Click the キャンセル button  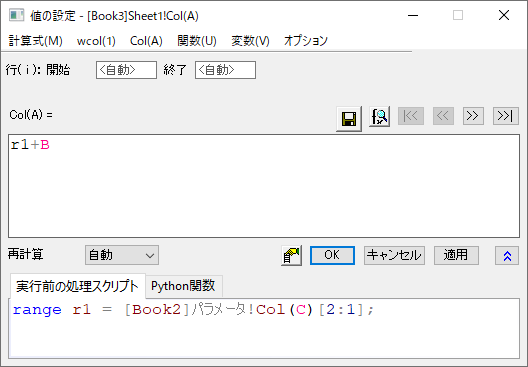[394, 255]
